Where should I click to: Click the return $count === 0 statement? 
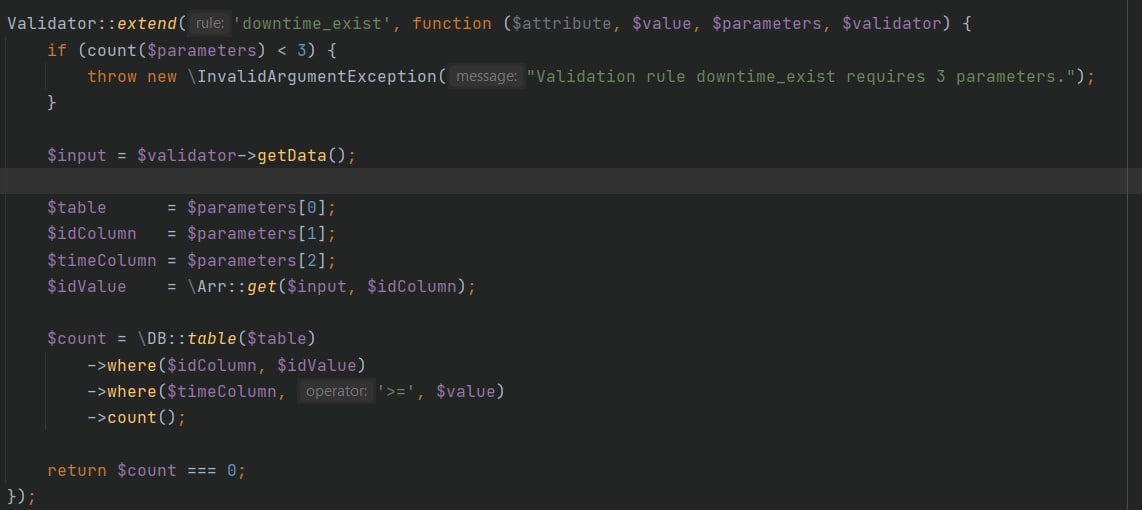[146, 470]
